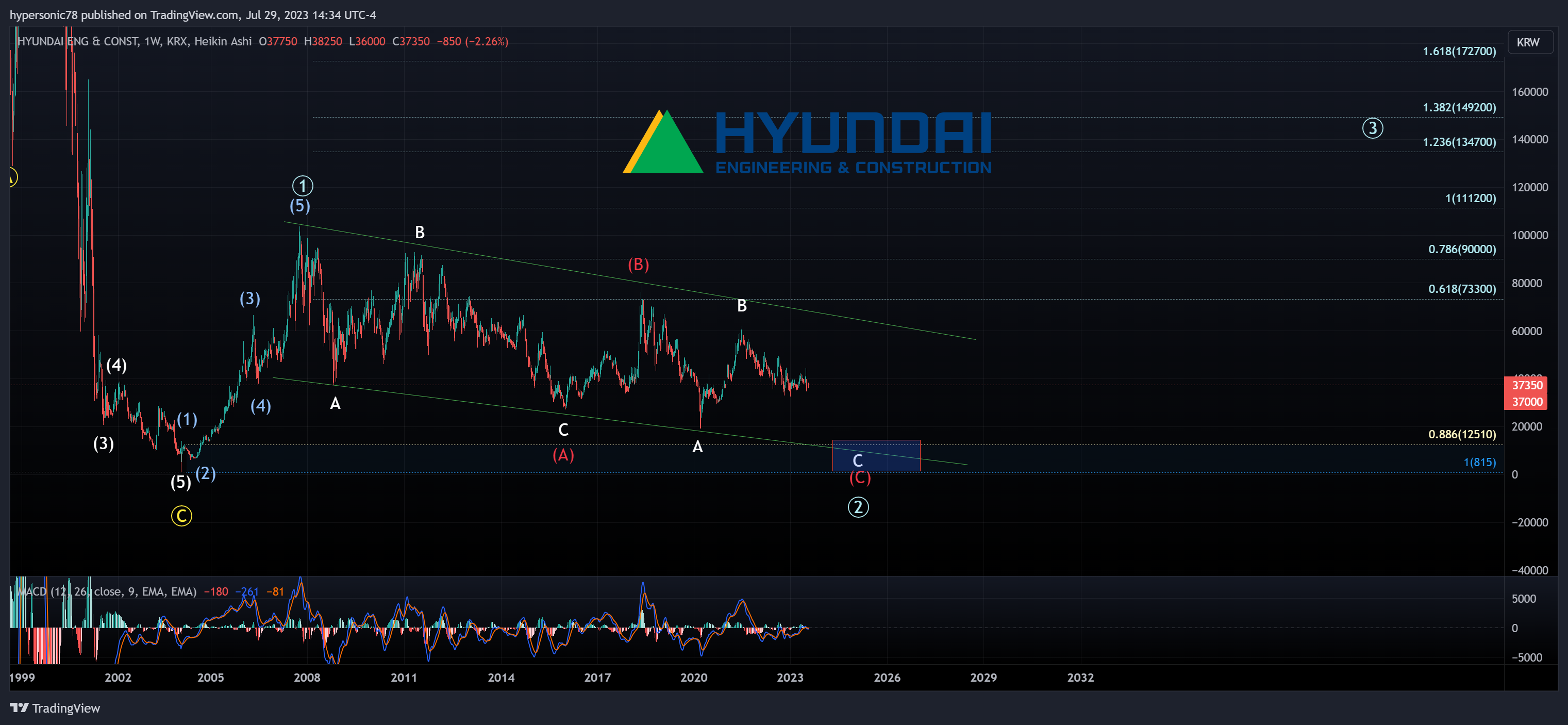Click the 2026 time axis label
The image size is (1568, 725).
(x=887, y=678)
